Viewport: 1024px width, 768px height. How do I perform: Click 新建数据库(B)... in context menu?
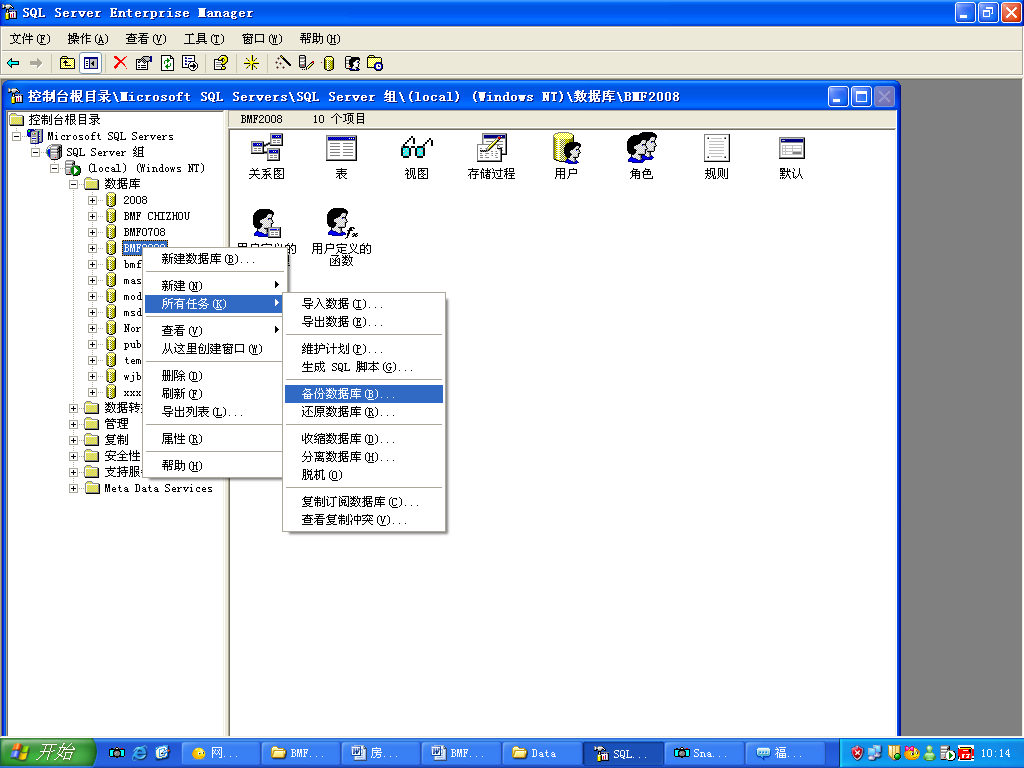(215, 259)
